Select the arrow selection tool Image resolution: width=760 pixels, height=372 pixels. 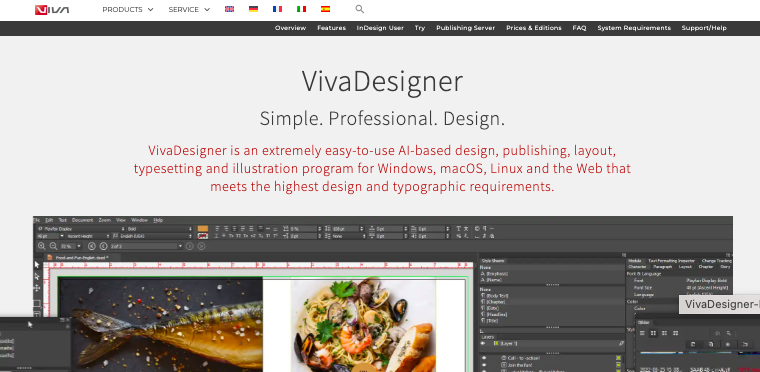(x=37, y=265)
